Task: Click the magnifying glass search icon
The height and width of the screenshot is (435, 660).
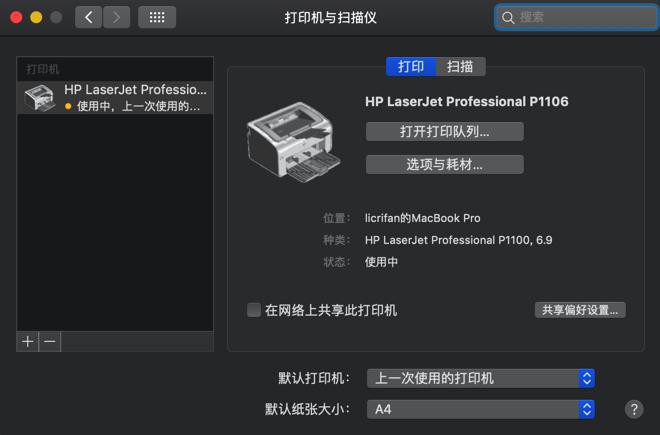Action: [508, 18]
